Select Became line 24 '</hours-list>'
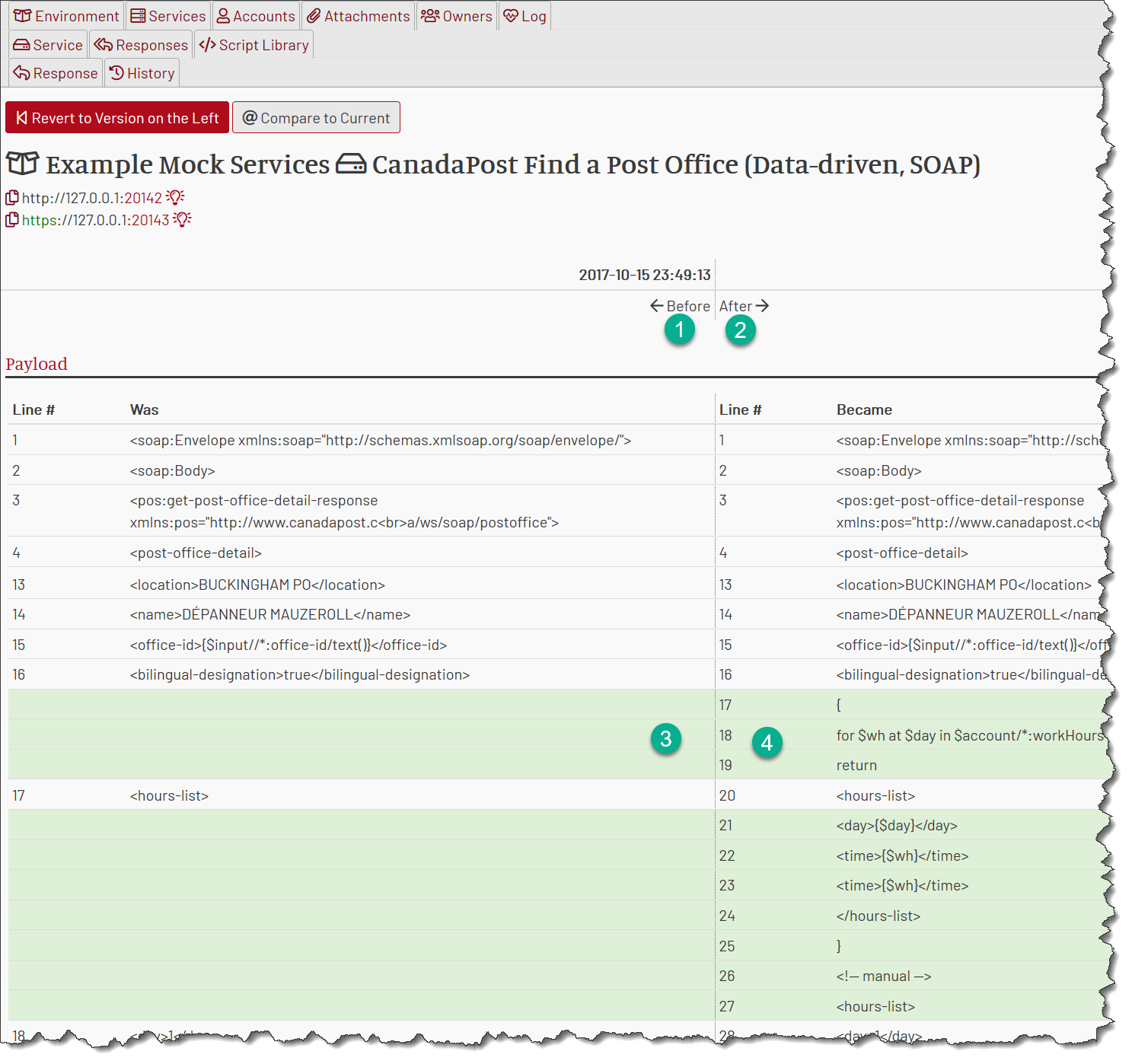 [878, 916]
